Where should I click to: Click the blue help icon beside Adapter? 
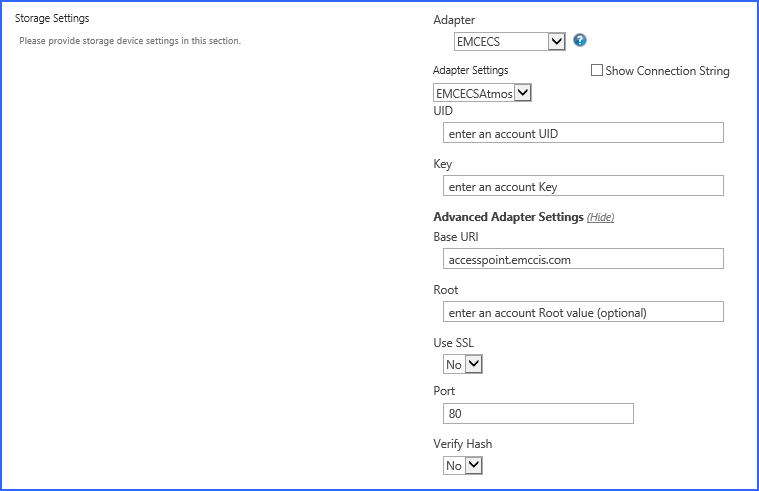580,41
